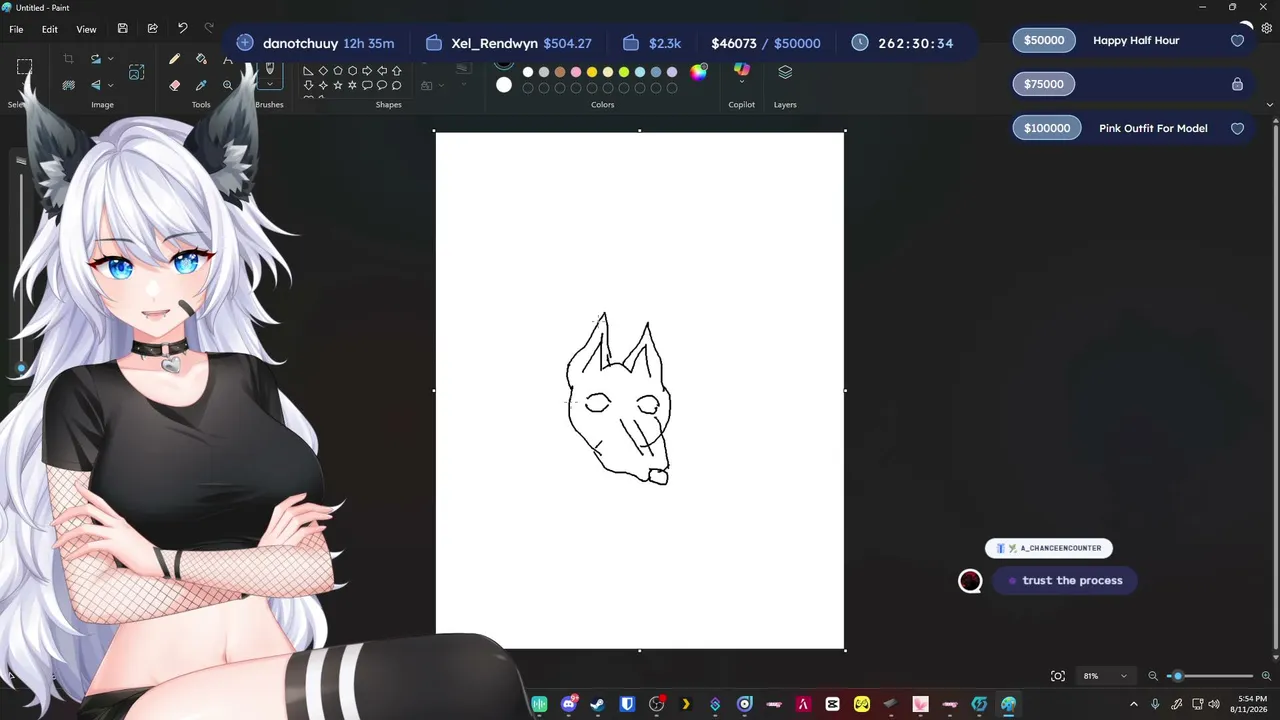Click the $46073 / $50000 goal progress
The image size is (1280, 720).
pyautogui.click(x=766, y=43)
